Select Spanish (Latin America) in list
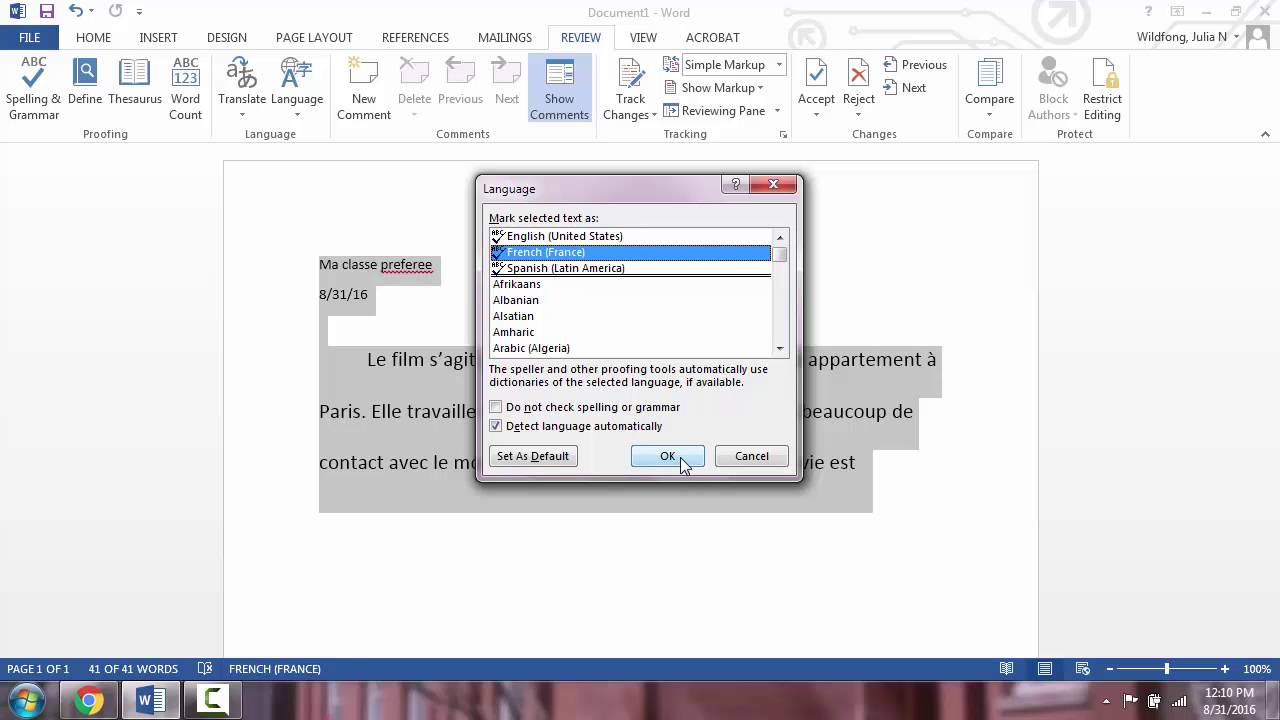 click(x=631, y=268)
